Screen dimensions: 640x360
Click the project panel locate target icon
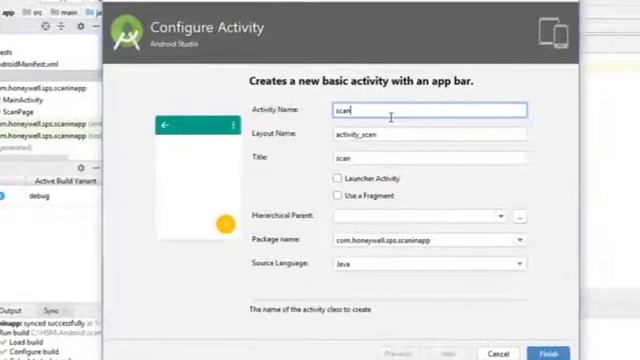pos(46,26)
